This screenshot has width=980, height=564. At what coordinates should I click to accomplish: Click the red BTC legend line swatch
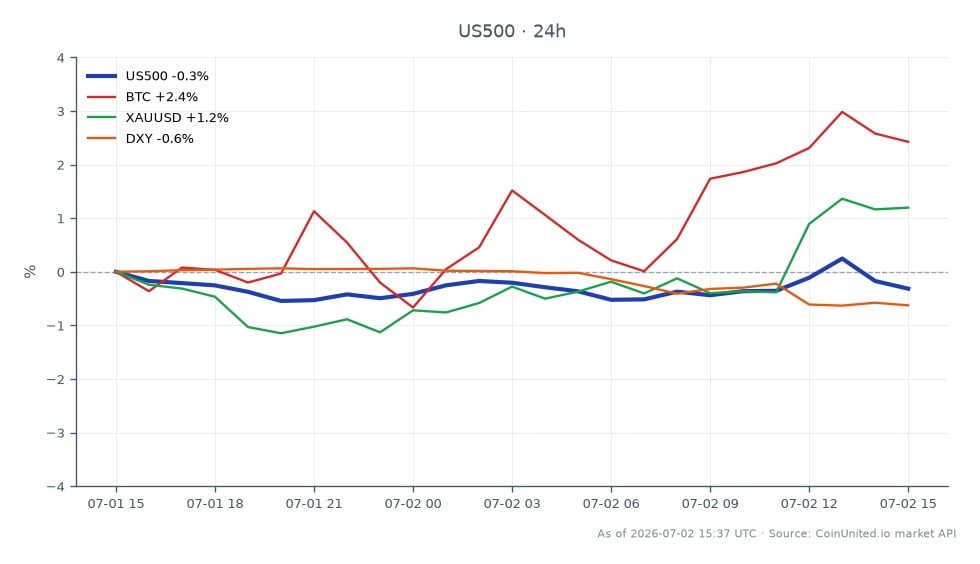click(x=101, y=97)
